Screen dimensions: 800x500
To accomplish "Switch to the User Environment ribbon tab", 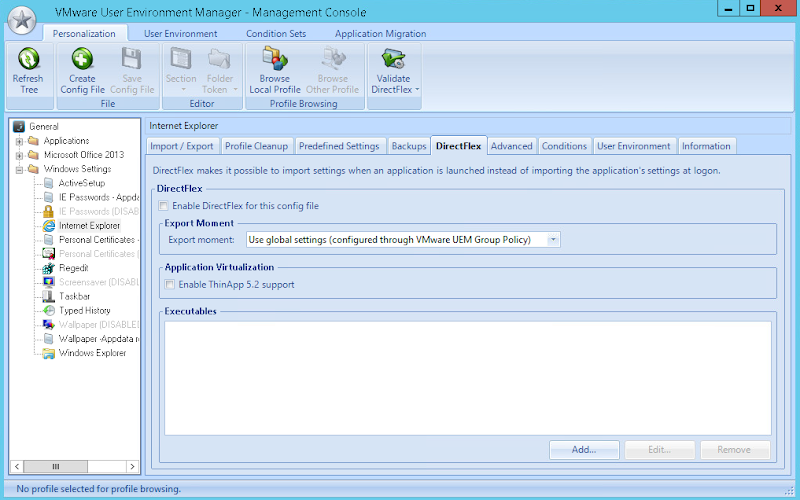I will click(x=181, y=34).
